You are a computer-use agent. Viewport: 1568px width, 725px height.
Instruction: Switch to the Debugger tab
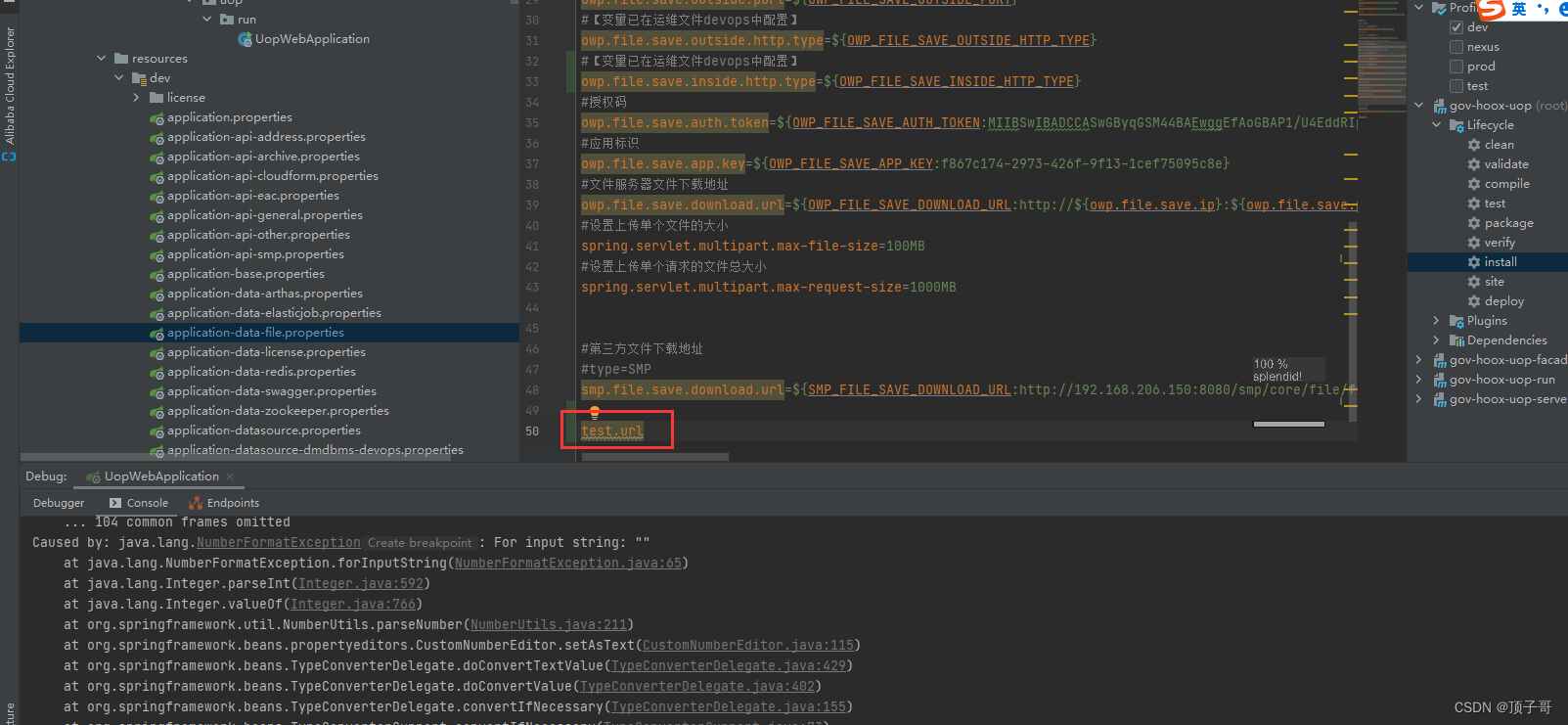(x=59, y=503)
